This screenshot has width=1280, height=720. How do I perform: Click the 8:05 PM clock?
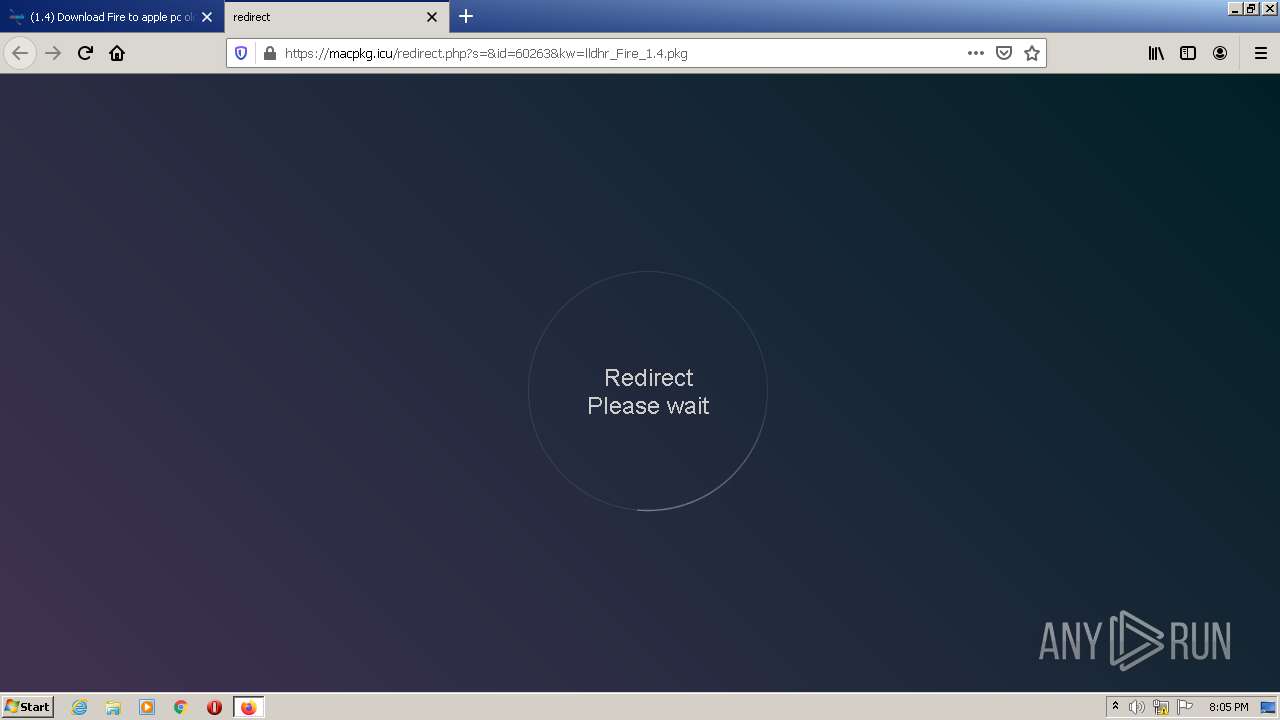(x=1228, y=707)
